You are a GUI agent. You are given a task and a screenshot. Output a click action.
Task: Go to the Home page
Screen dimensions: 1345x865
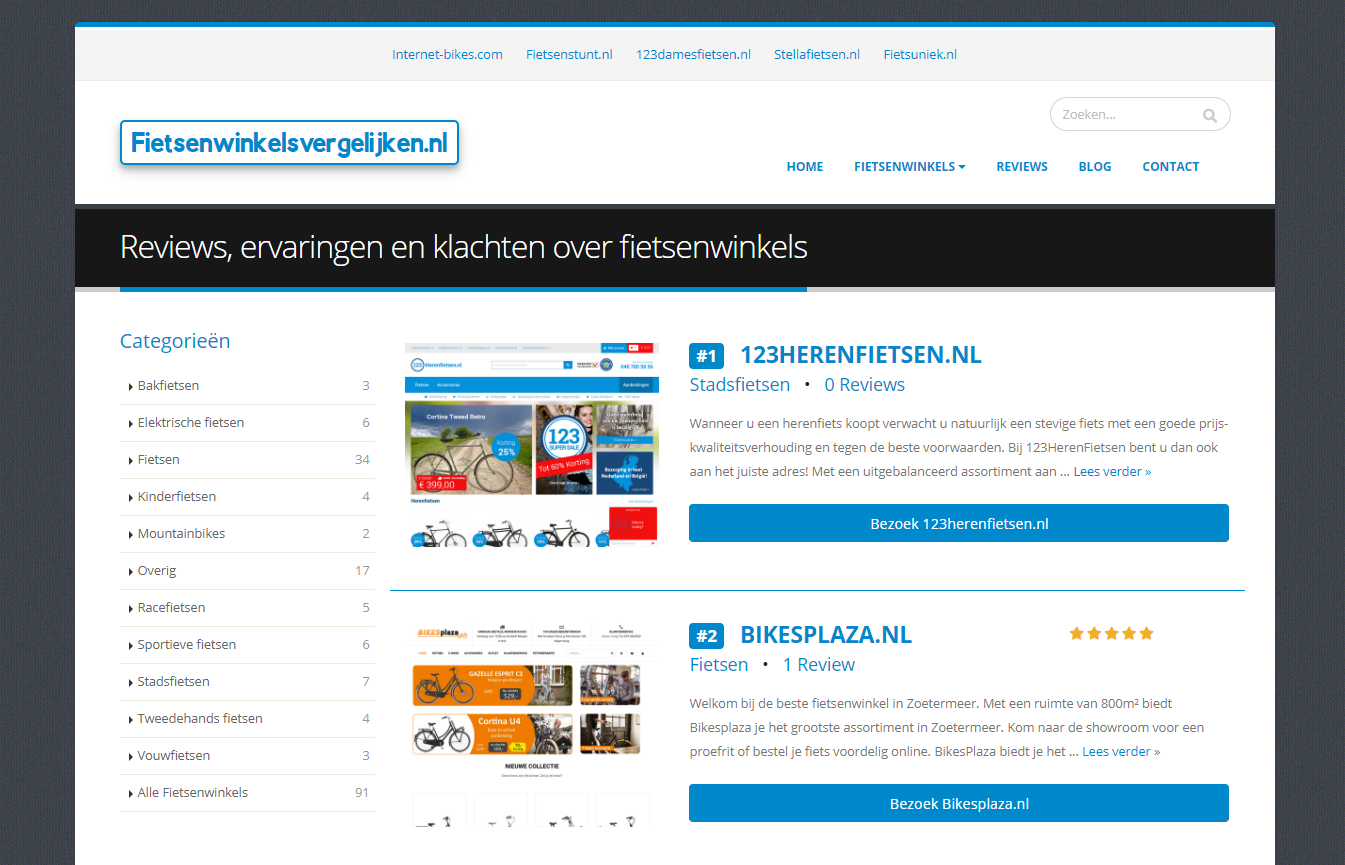[x=805, y=167]
